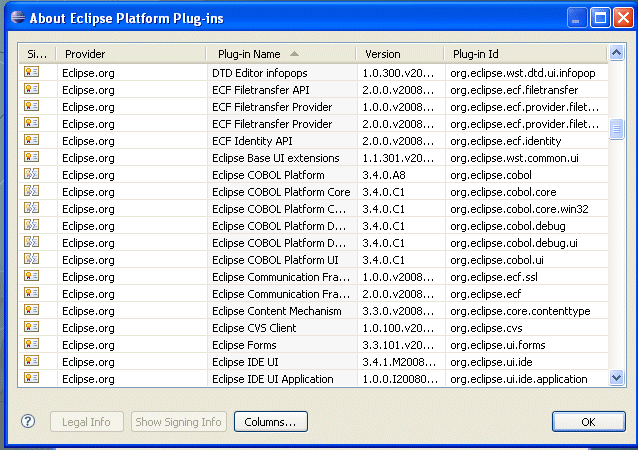Click signed icon for Eclipse IDE UI Application
638x450 pixels.
31,378
